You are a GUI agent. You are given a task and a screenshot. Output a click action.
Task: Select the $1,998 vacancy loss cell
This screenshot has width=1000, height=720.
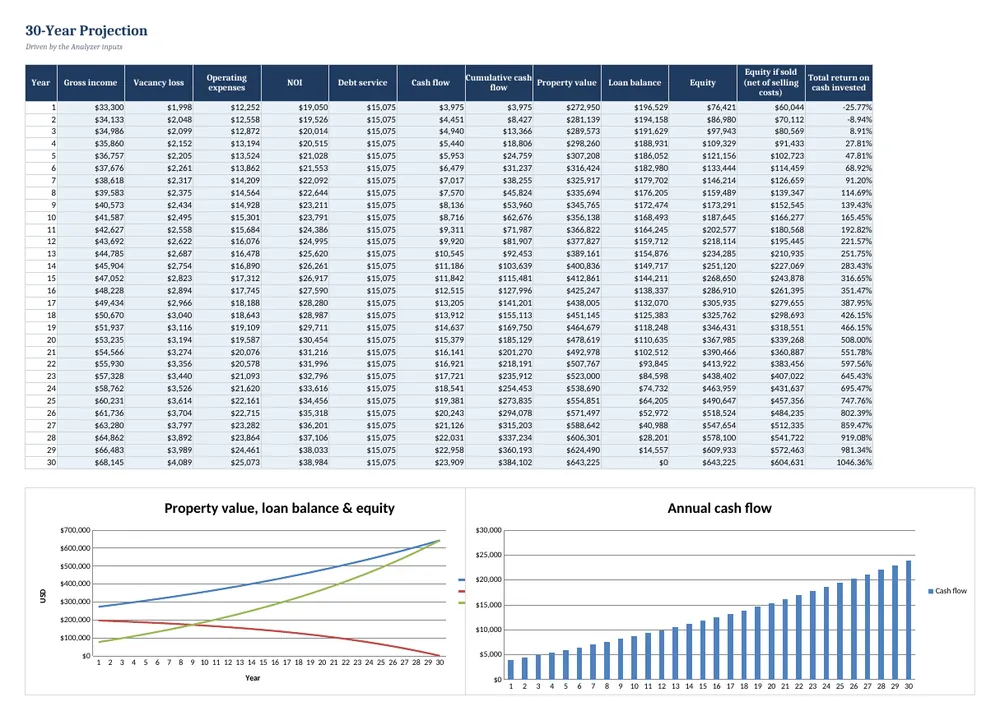pyautogui.click(x=159, y=107)
